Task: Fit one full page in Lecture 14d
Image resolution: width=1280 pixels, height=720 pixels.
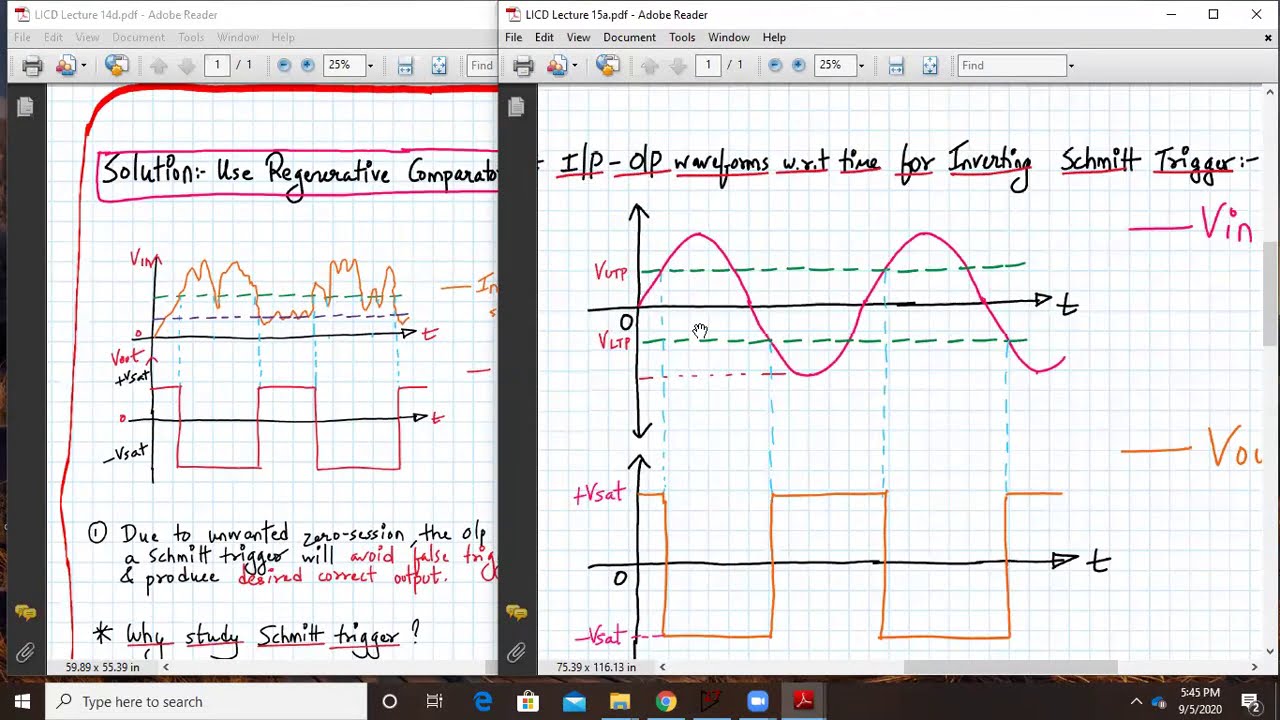Action: pos(439,66)
